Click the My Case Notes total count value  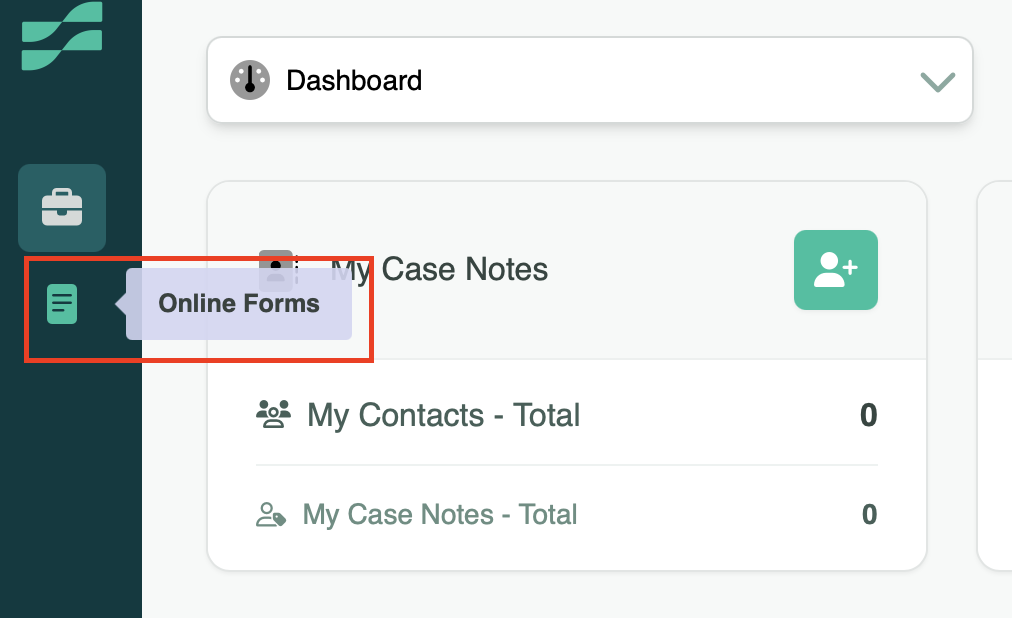click(869, 515)
